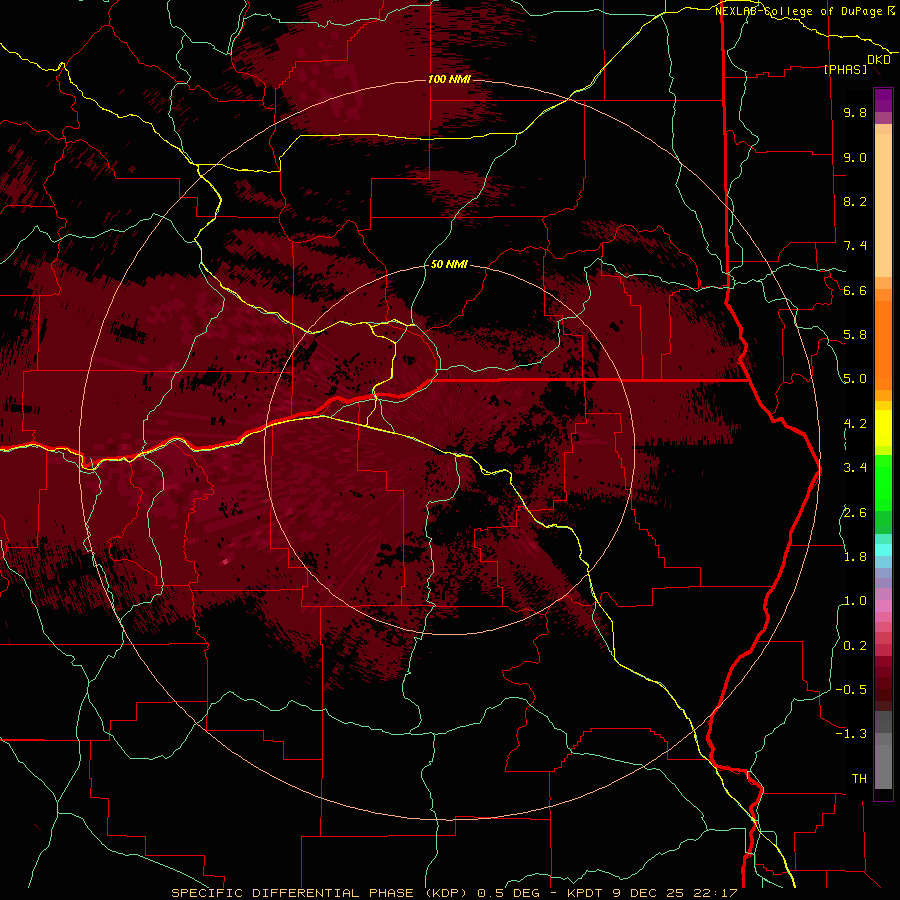Click the -1.3 value on the color scale
The image size is (900, 900).
pos(851,734)
